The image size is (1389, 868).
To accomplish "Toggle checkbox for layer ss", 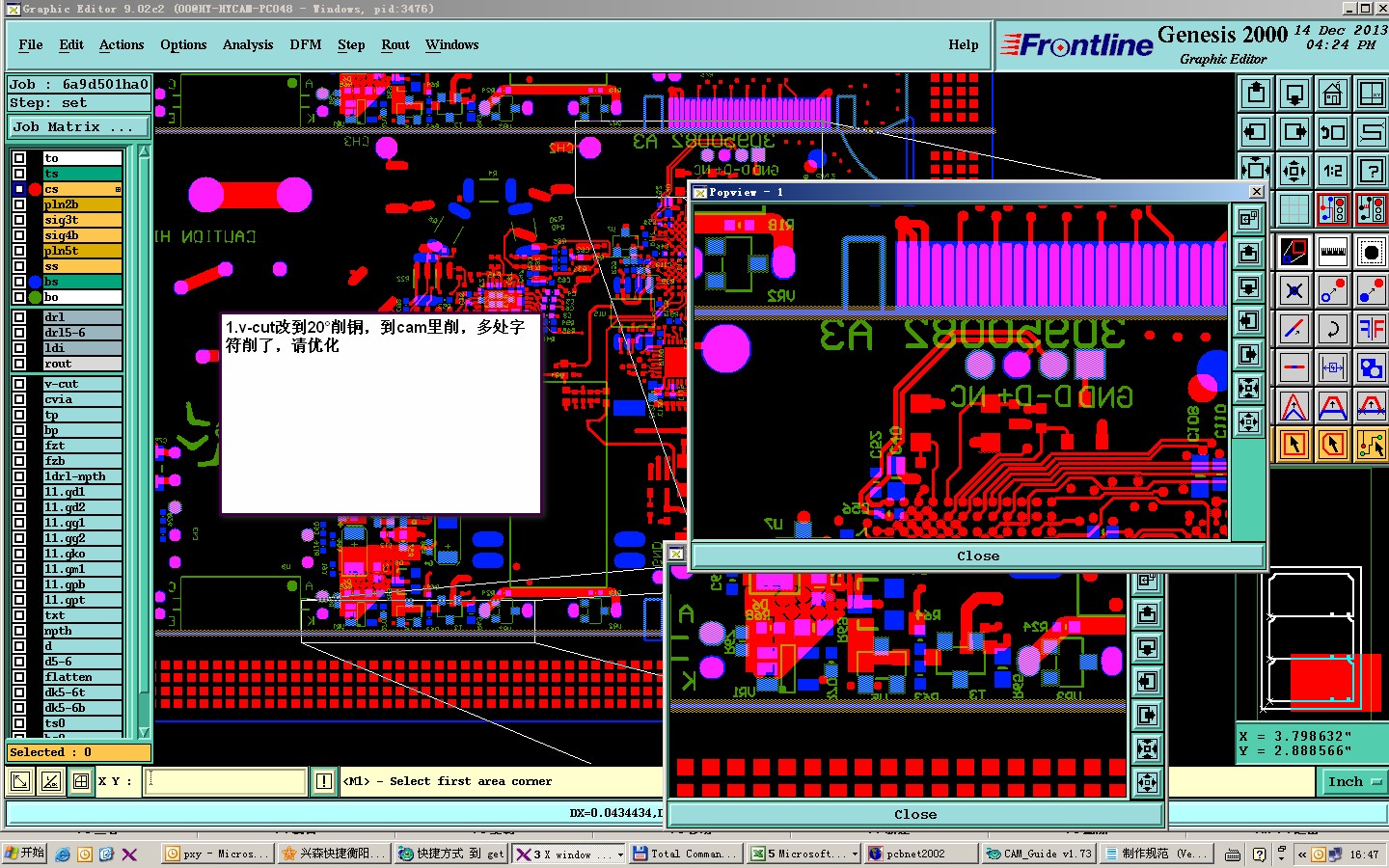I will (x=19, y=266).
